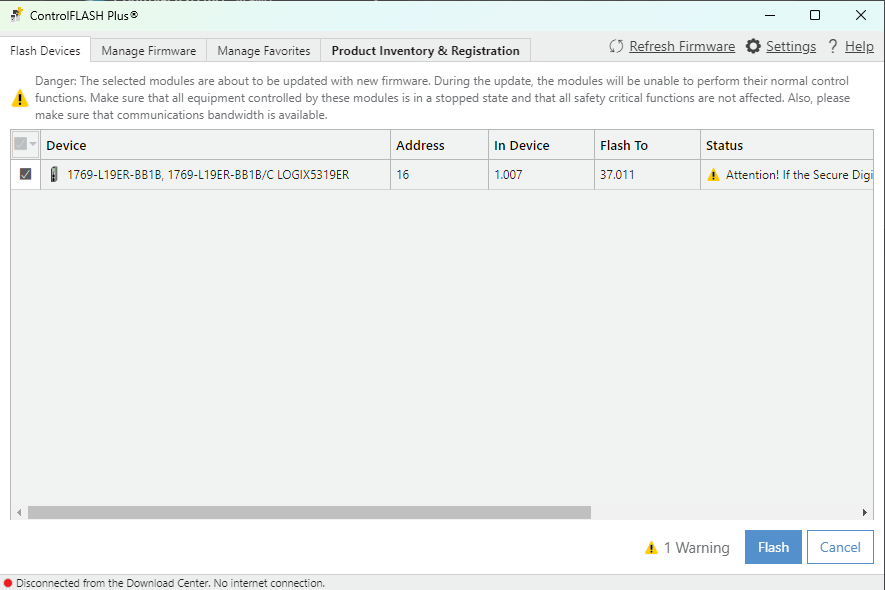Click the warning icon beside 1 Warning
This screenshot has width=885, height=590.
coord(652,548)
